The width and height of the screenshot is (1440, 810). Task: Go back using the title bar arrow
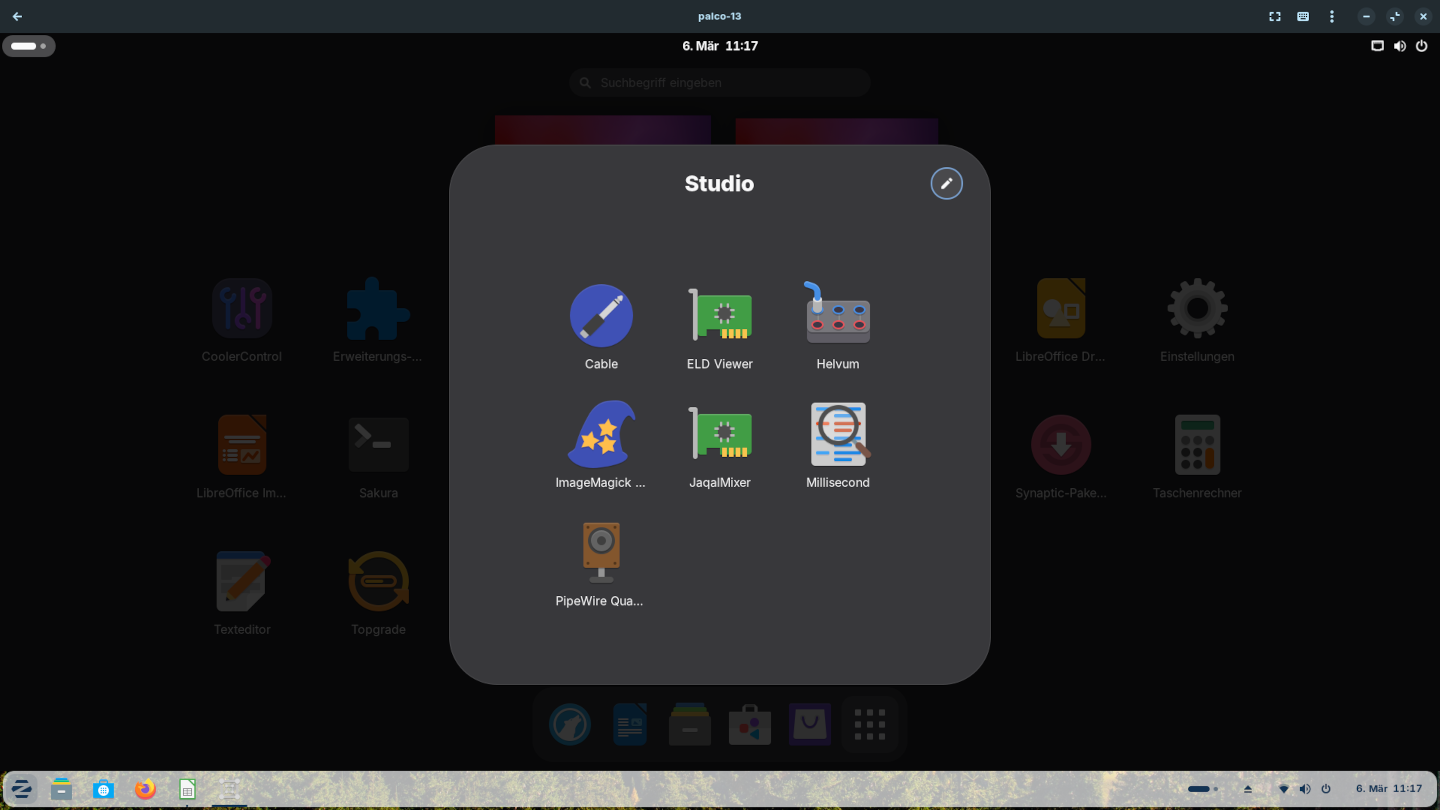[x=17, y=16]
